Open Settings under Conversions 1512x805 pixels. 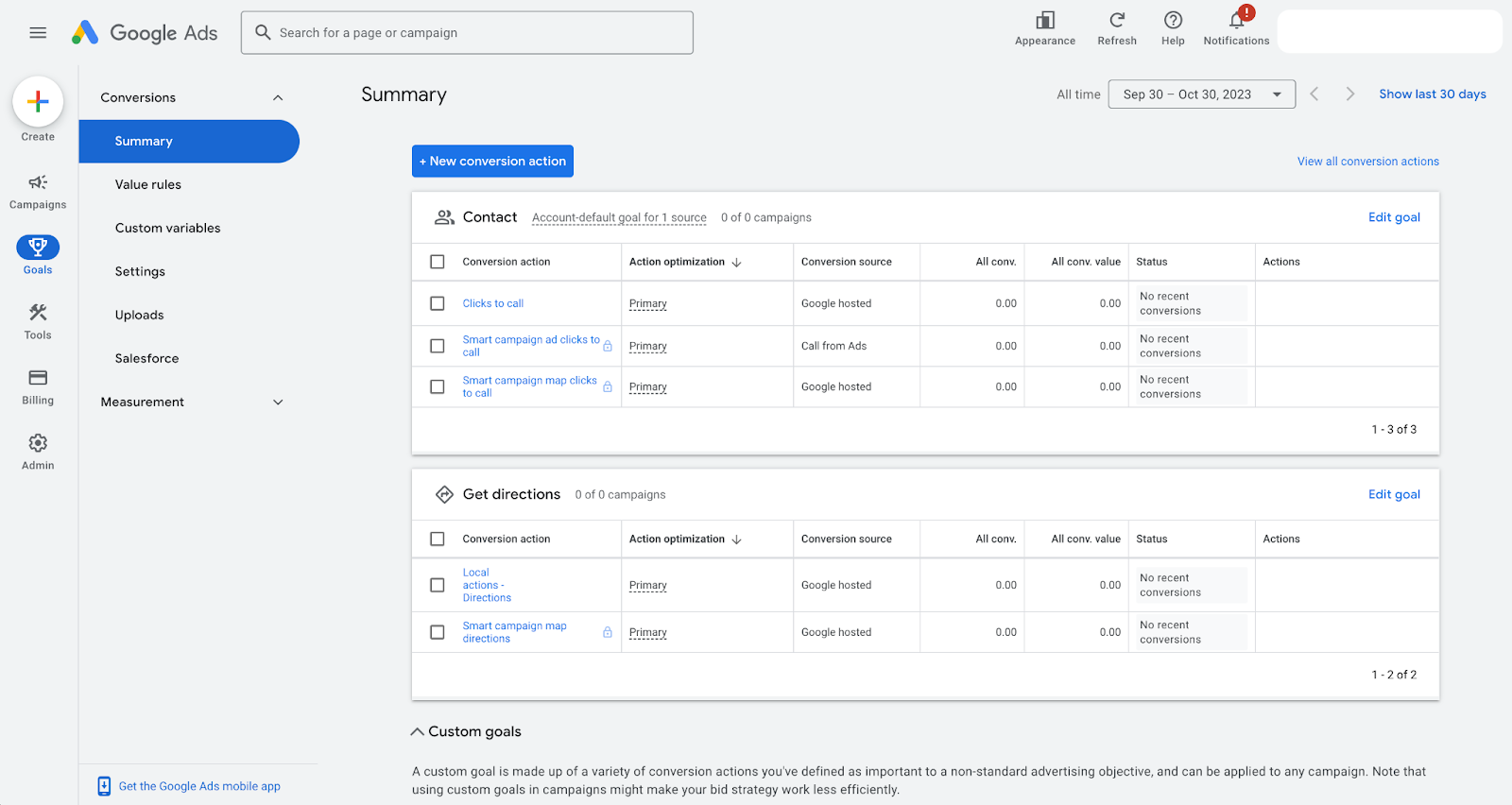click(140, 271)
